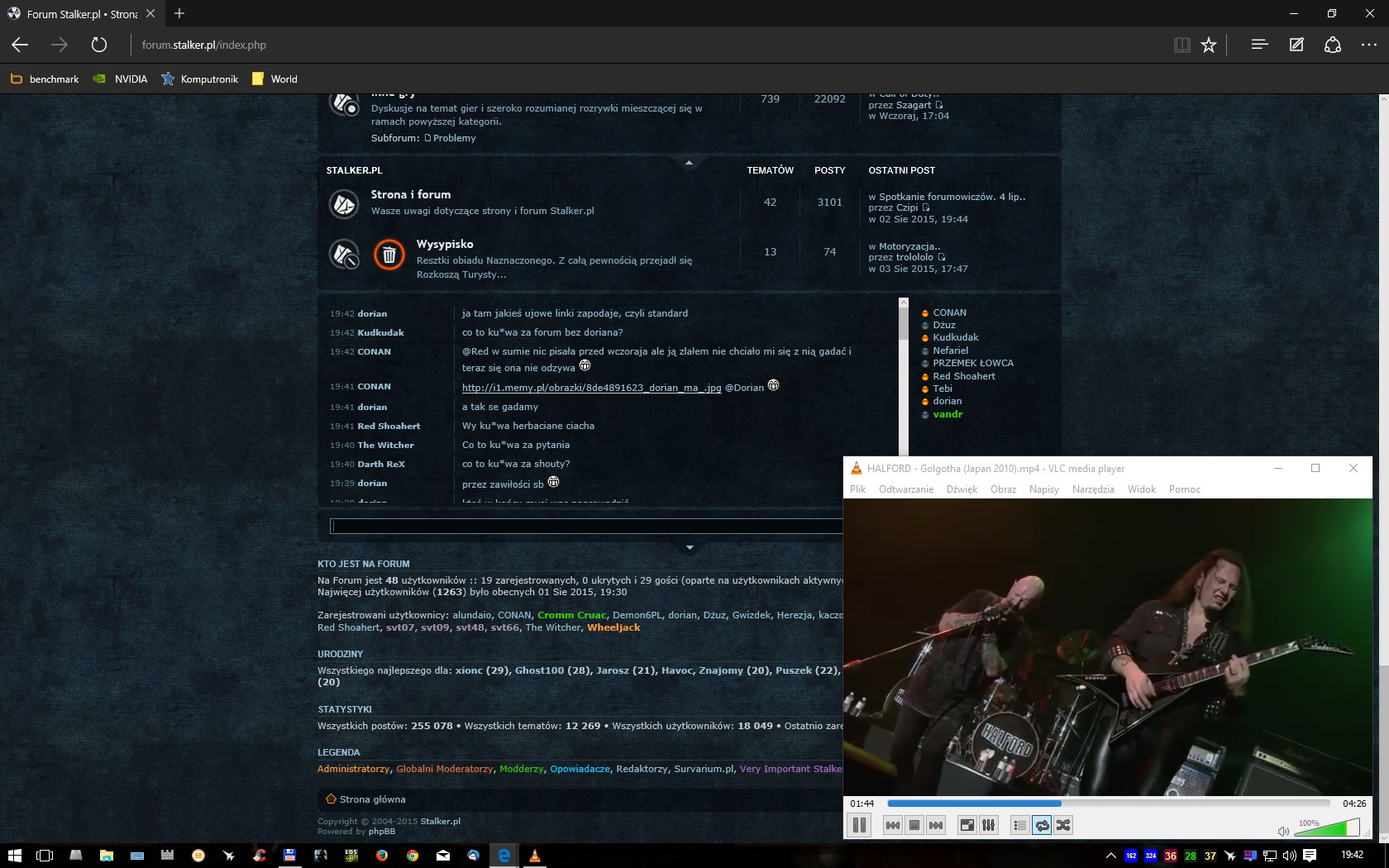Launch Chrome from the taskbar
The image size is (1389, 868).
point(412,856)
